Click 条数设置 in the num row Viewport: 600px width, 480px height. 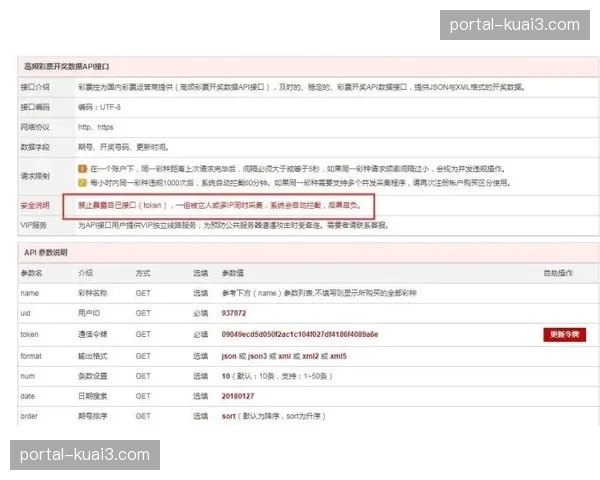point(93,376)
